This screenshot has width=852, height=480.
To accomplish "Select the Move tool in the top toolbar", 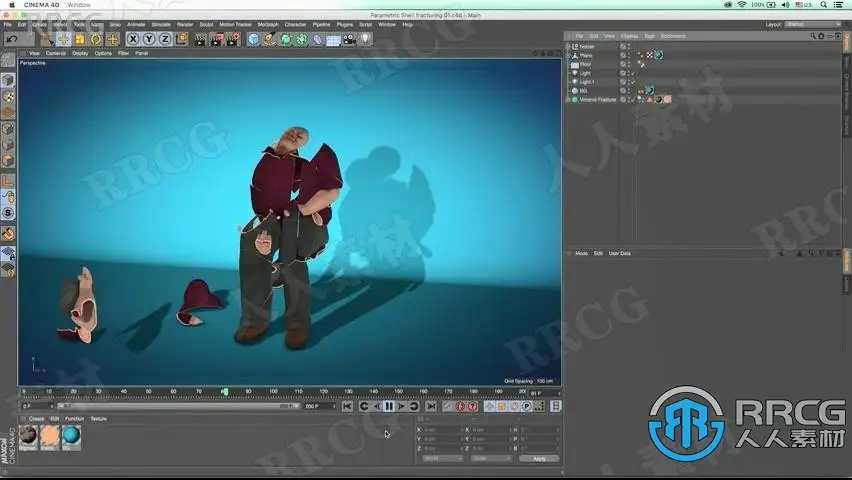I will click(64, 39).
